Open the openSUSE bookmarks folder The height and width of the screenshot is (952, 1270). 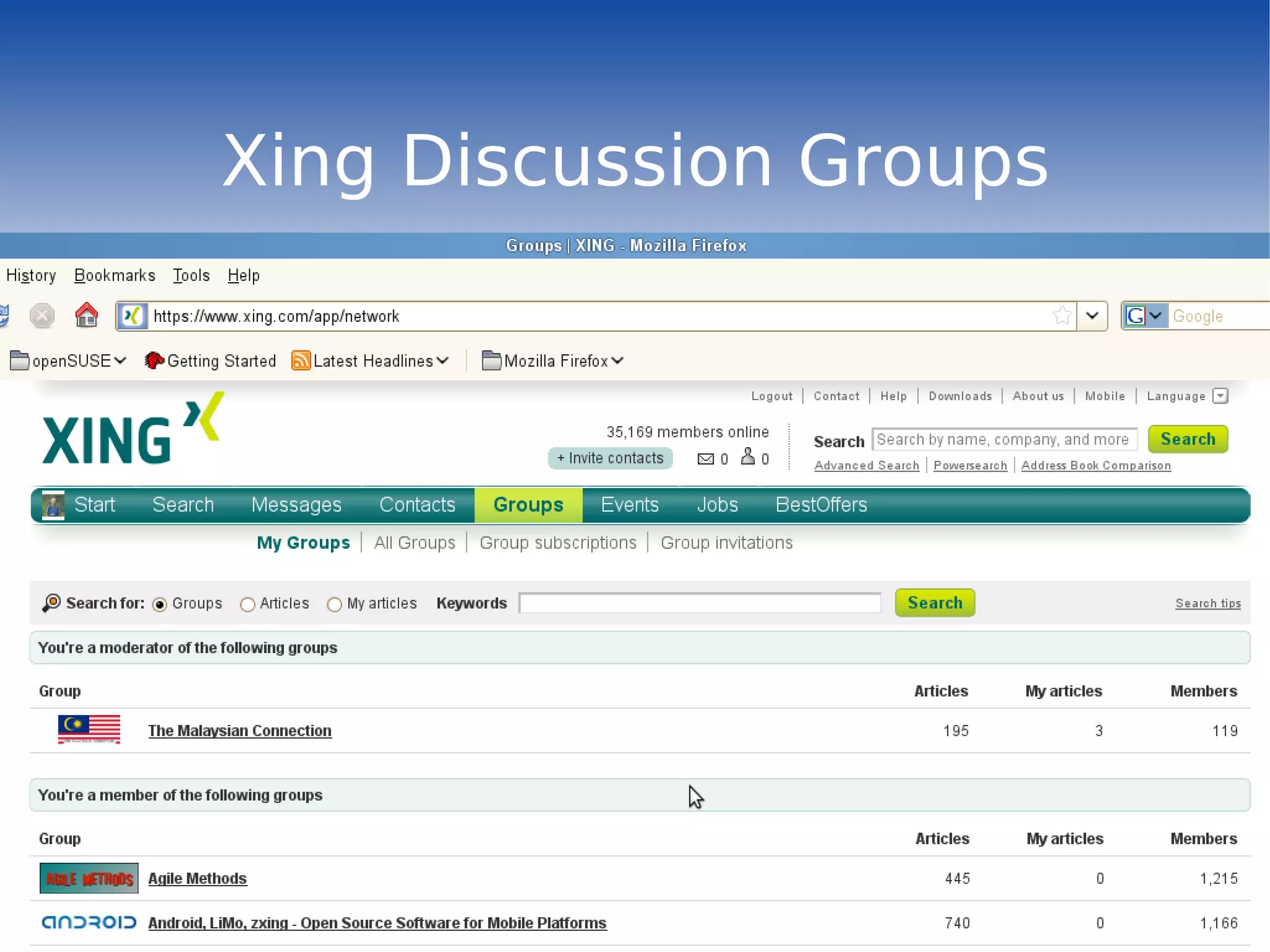69,361
